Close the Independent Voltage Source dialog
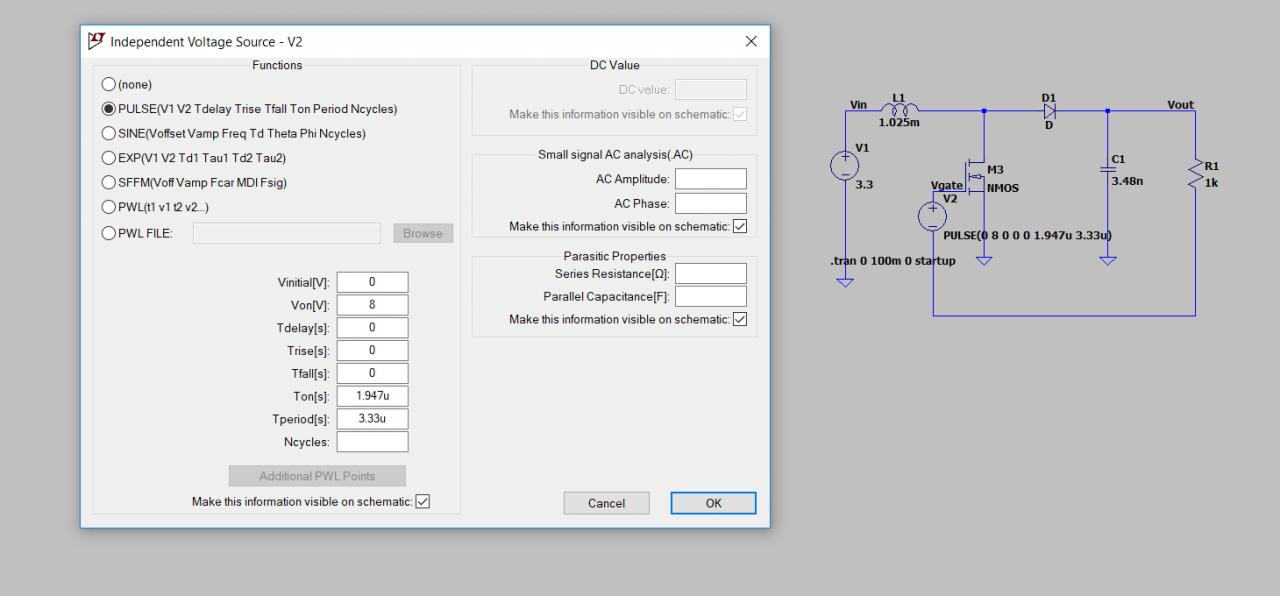Viewport: 1280px width, 596px height. pos(751,41)
